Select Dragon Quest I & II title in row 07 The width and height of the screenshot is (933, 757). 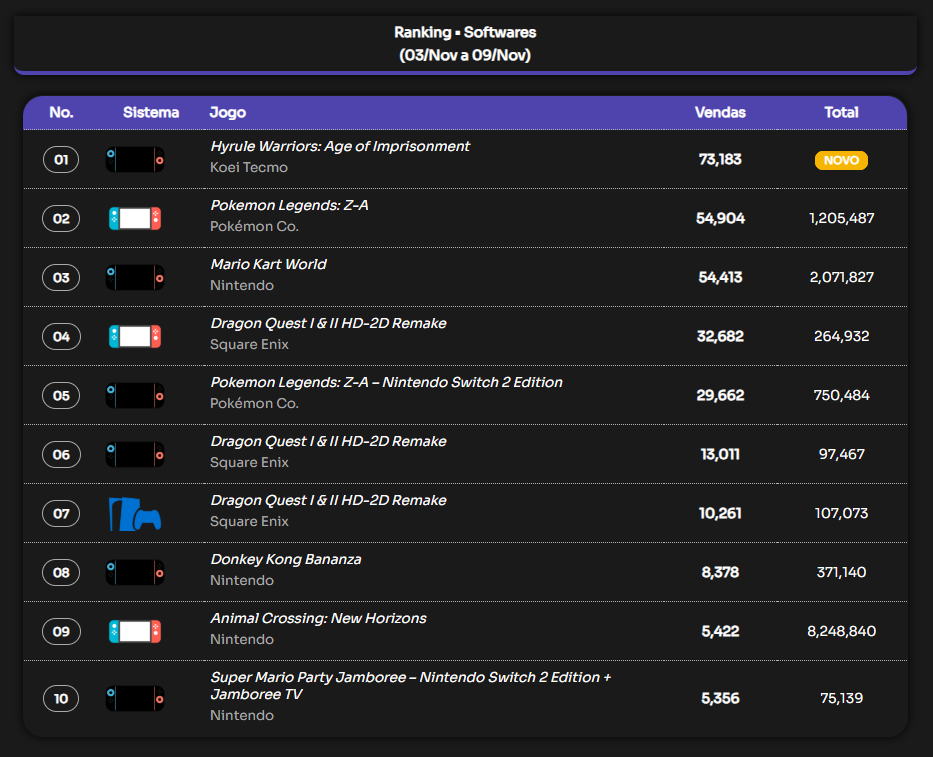pyautogui.click(x=328, y=500)
